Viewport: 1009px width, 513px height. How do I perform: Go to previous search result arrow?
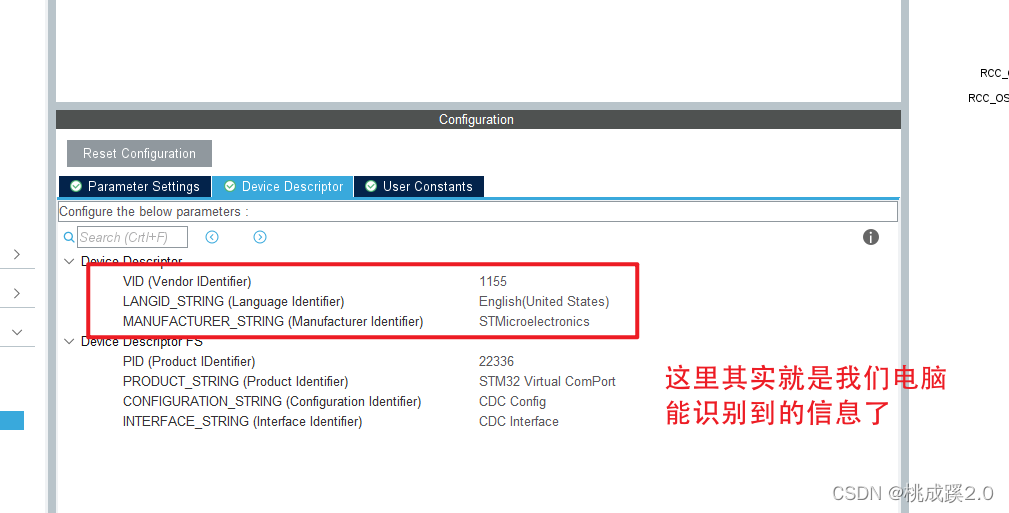212,238
